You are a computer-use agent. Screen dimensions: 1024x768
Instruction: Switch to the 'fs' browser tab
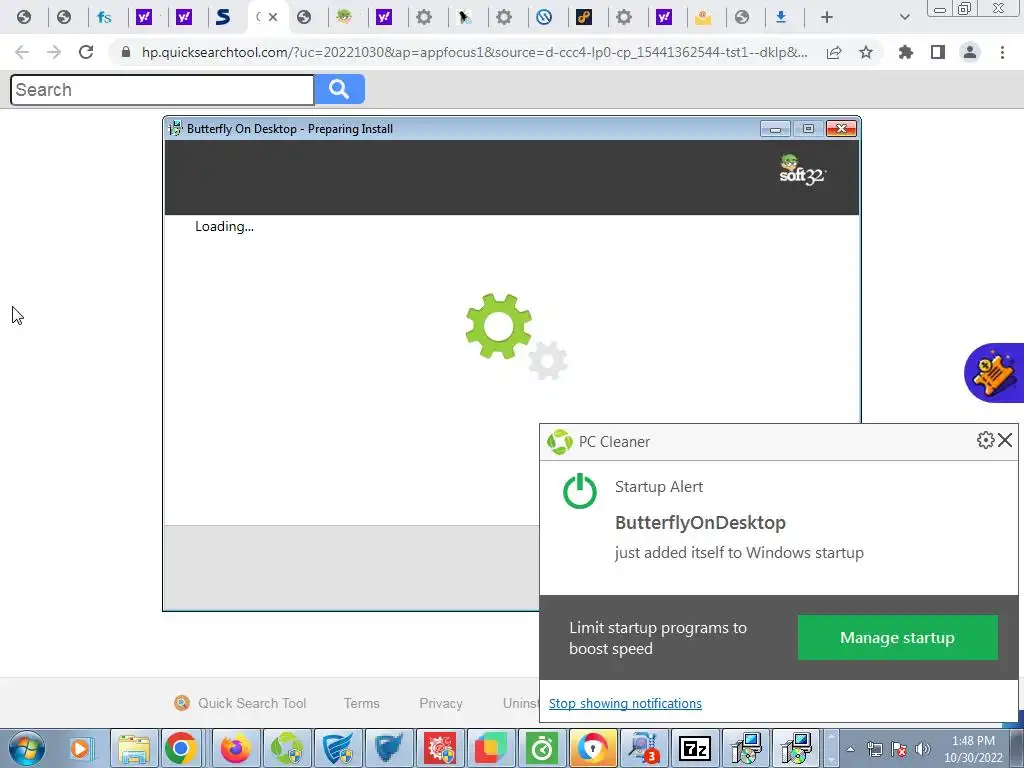coord(104,17)
